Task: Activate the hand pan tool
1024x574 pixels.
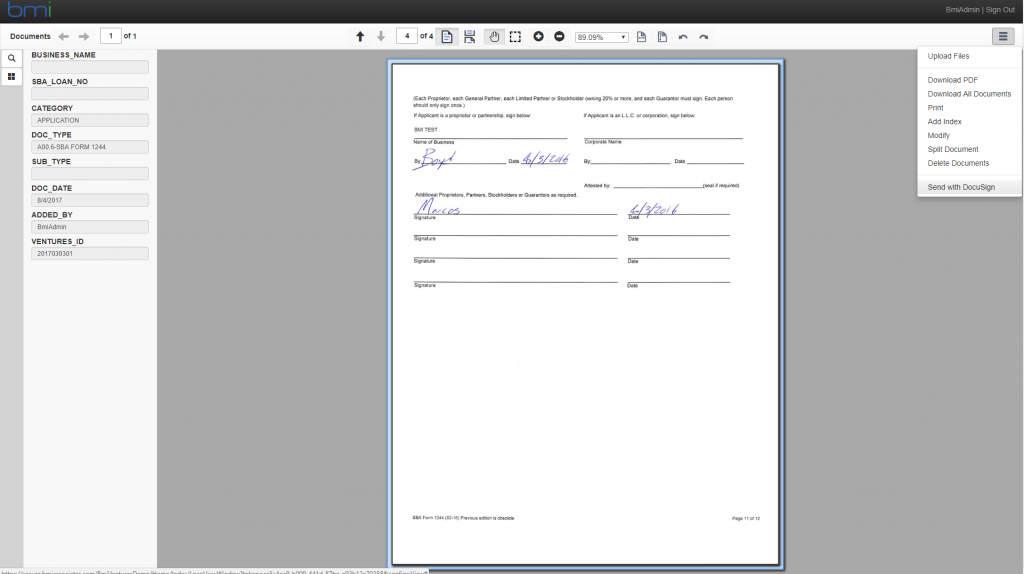Action: pos(494,37)
